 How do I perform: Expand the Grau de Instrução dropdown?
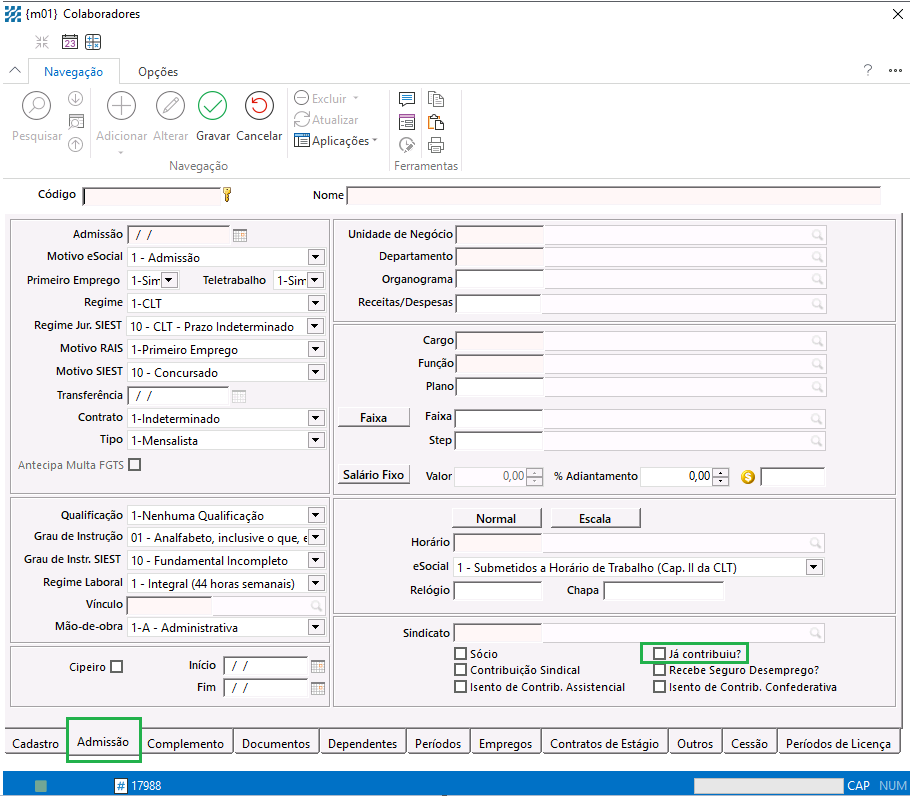coord(316,537)
